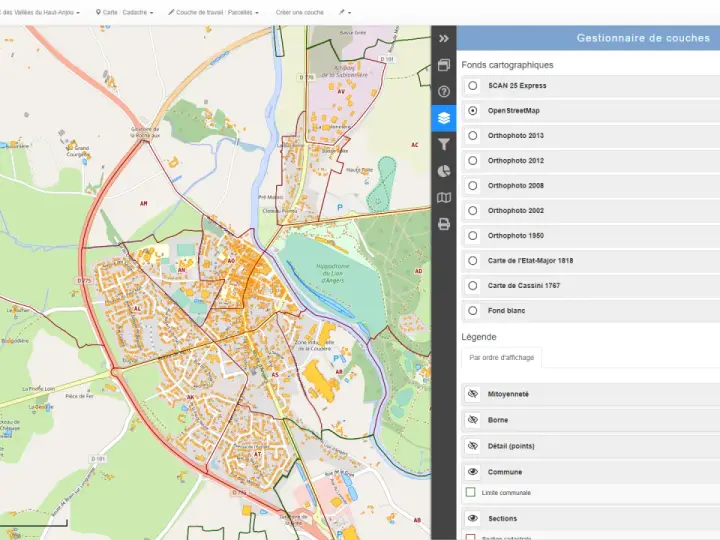Show the Borne layer via eye icon
The height and width of the screenshot is (540, 720).
point(472,420)
